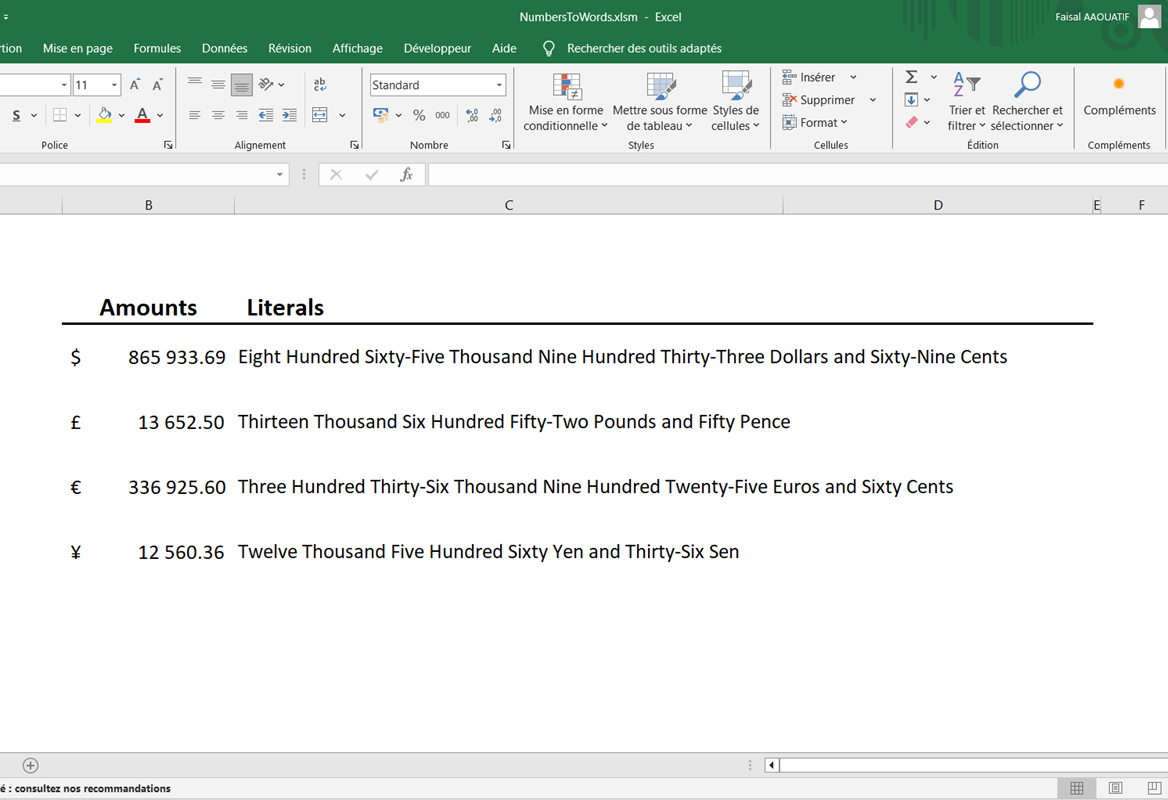Toggle wrap text button
The image size is (1168, 800).
pyautogui.click(x=320, y=85)
